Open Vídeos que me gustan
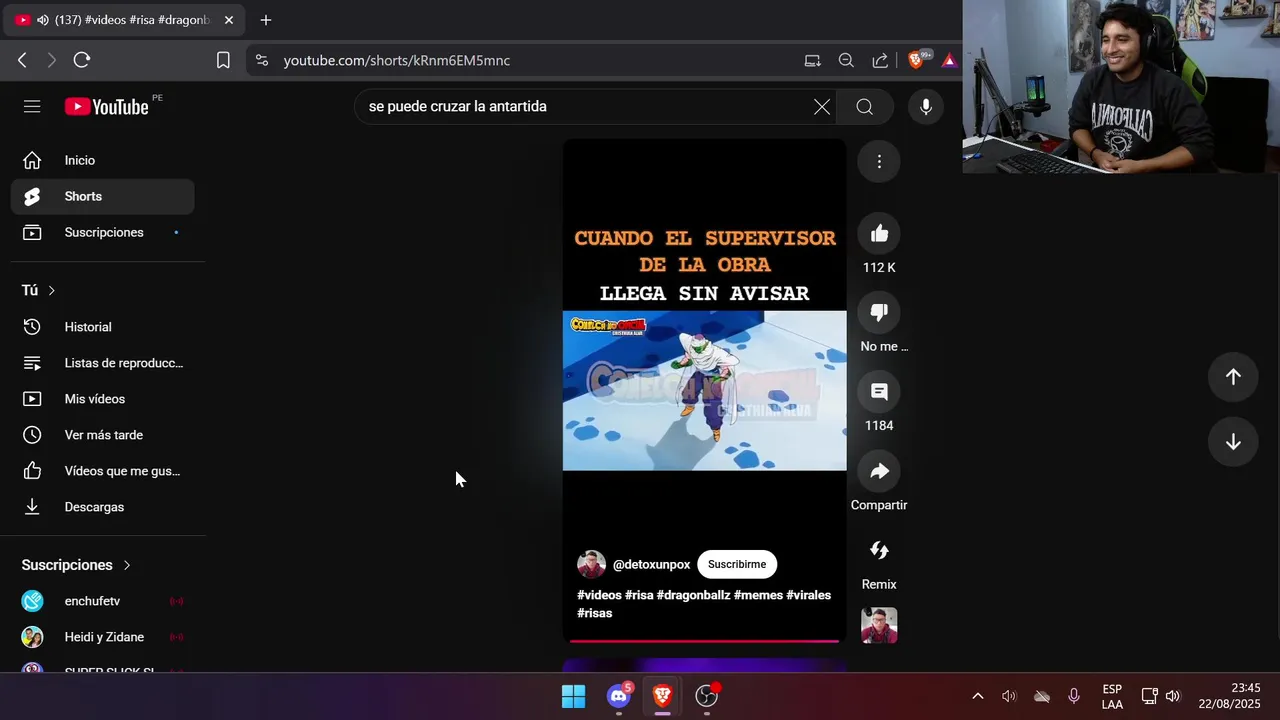This screenshot has width=1280, height=720. 103,471
